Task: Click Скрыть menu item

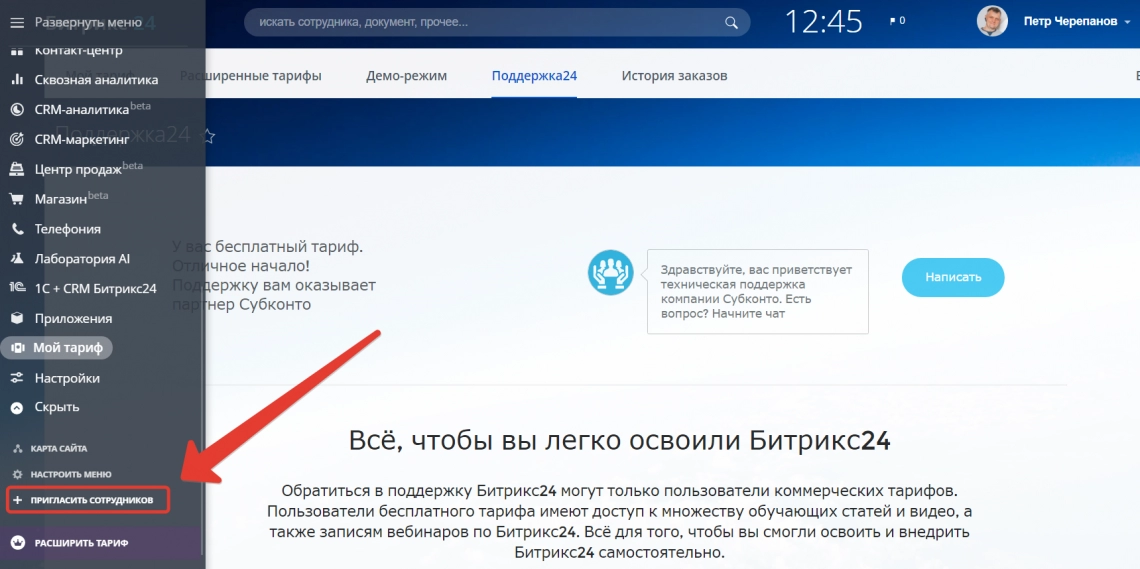Action: point(57,407)
